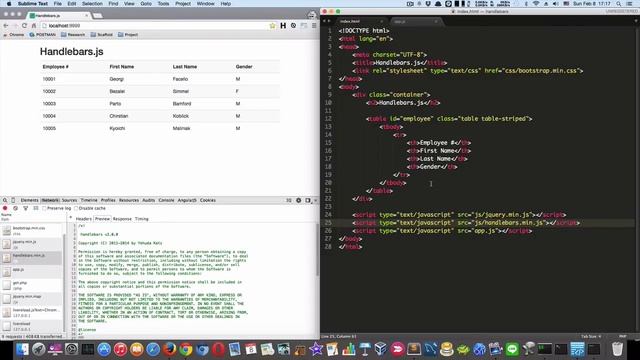
Task: Open the POSTMAN bookmark
Action: 42,35
